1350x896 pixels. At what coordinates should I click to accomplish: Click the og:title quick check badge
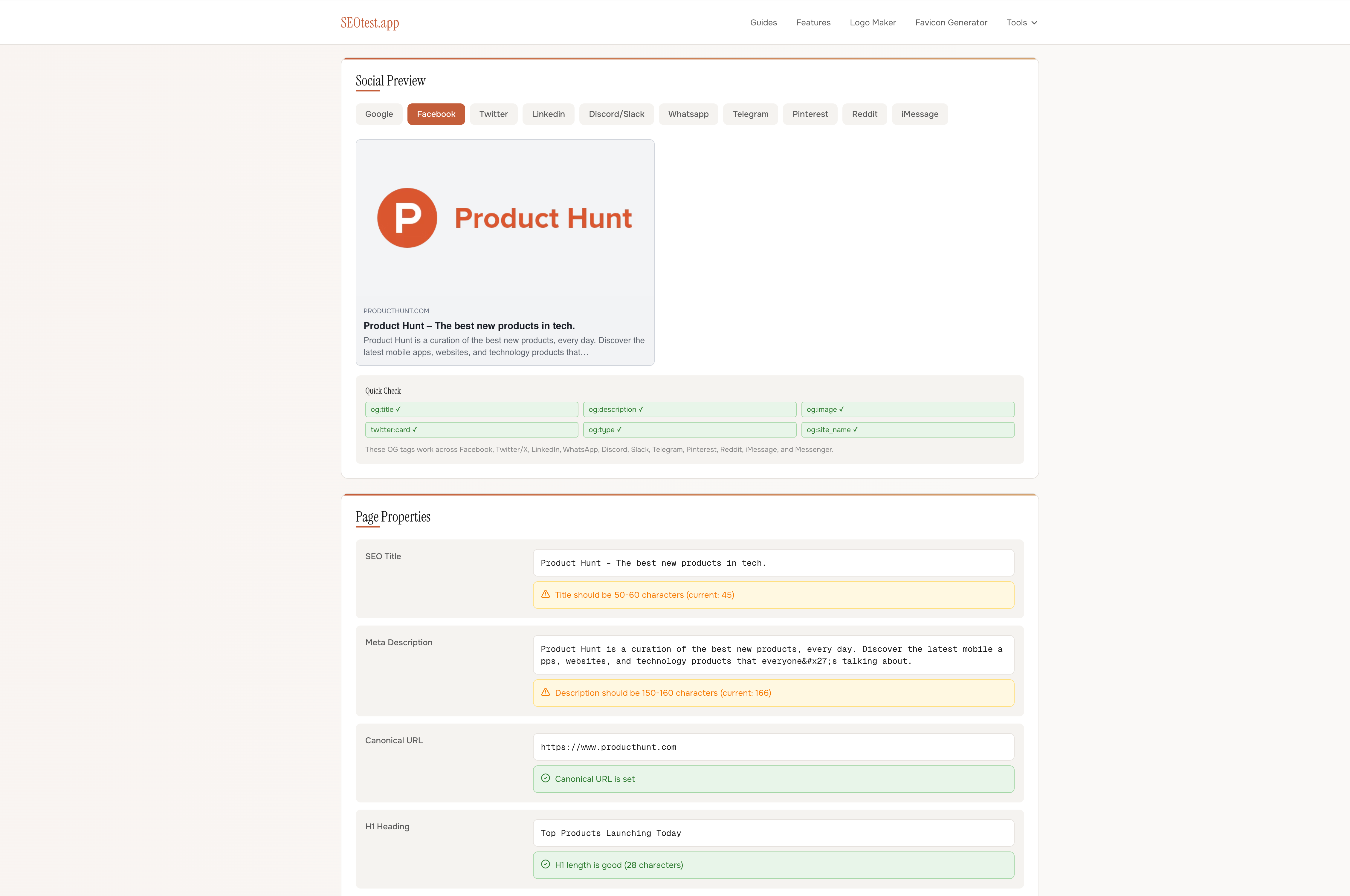pos(471,409)
